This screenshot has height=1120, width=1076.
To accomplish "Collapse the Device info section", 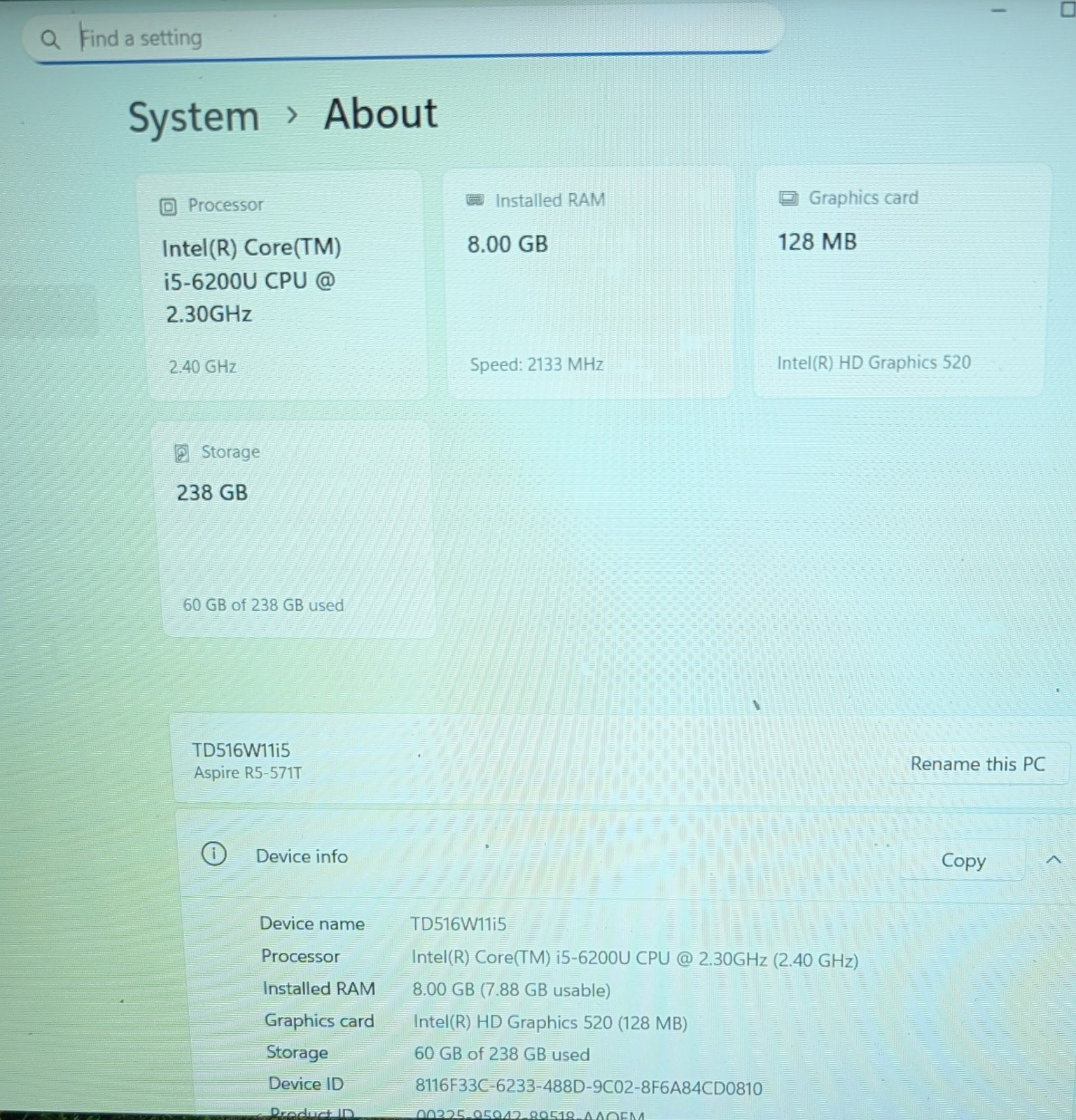I will click(1054, 860).
